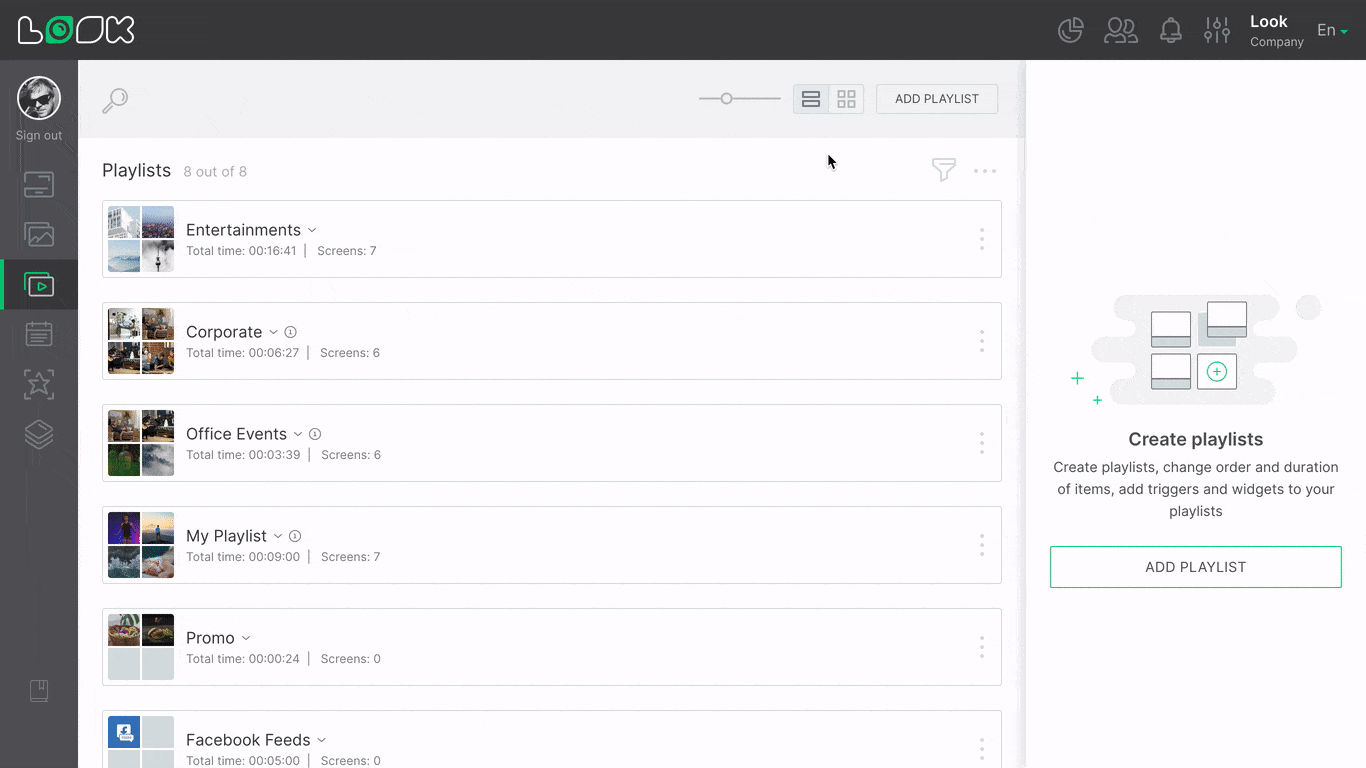The image size is (1366, 768).
Task: Open the playlists ellipsis menu
Action: coord(985,170)
